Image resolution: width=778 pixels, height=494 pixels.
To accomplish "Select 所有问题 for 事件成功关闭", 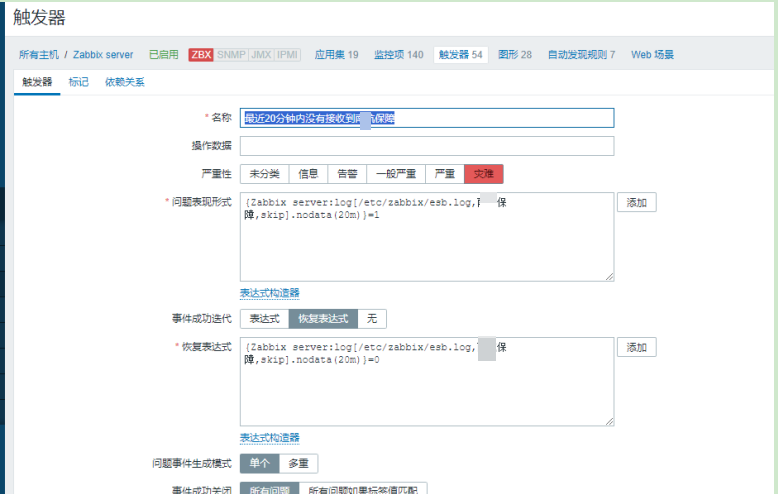I will [x=269, y=489].
